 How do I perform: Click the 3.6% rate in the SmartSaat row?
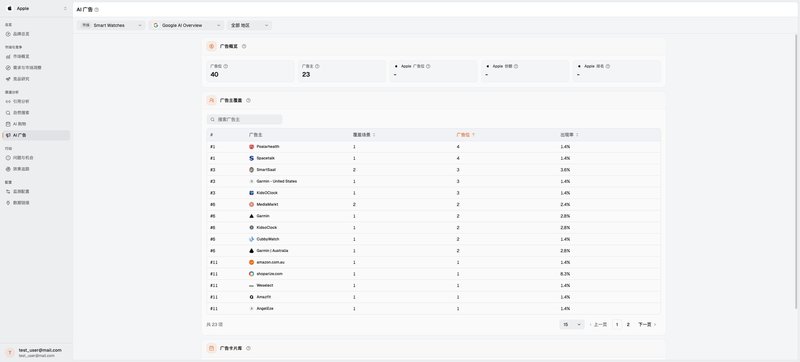pos(565,170)
